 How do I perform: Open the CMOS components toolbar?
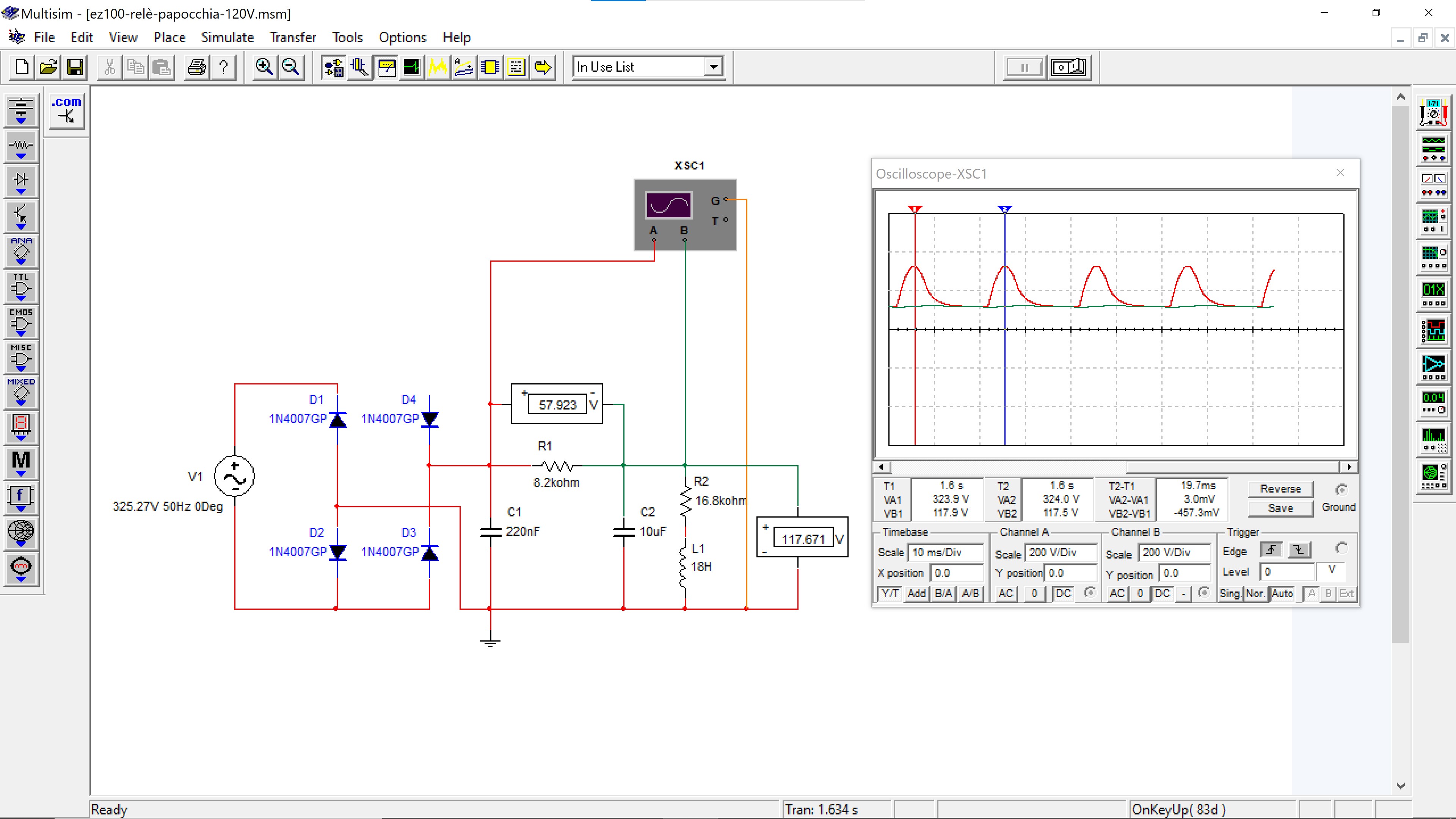tap(21, 322)
